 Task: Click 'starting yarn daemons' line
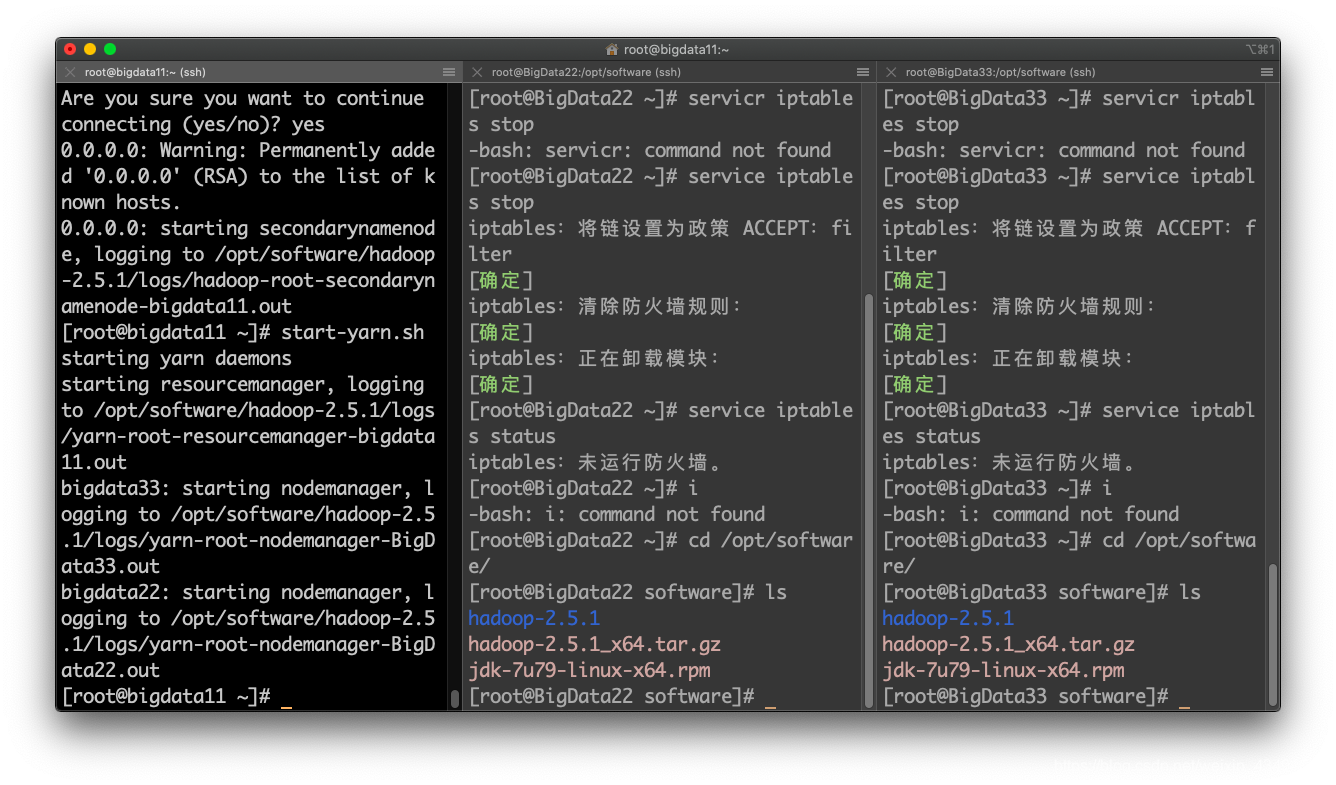click(x=177, y=358)
